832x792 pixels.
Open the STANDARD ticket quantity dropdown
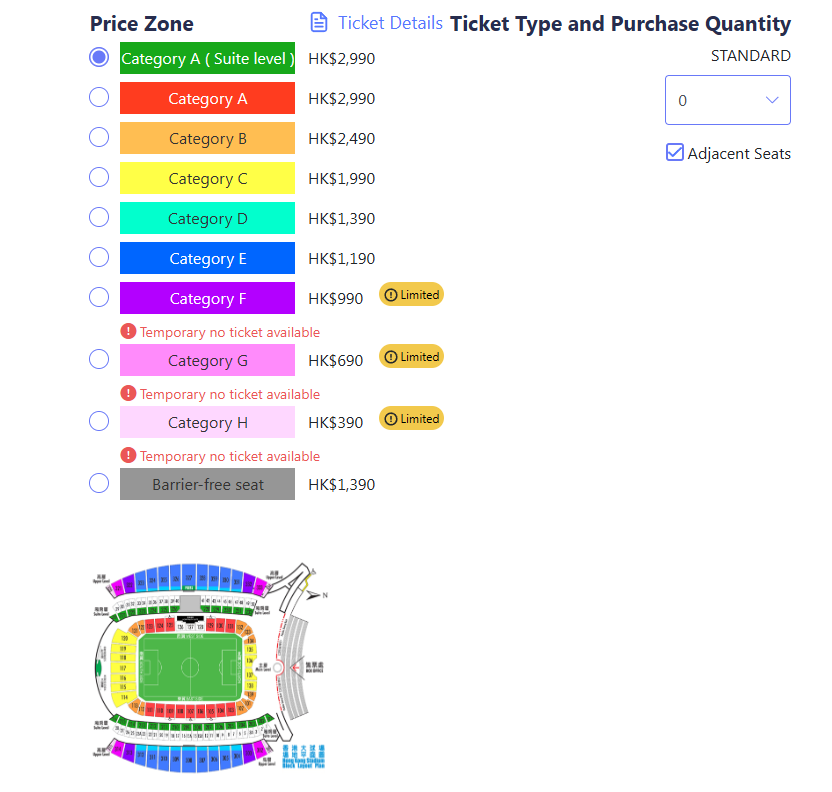(727, 100)
